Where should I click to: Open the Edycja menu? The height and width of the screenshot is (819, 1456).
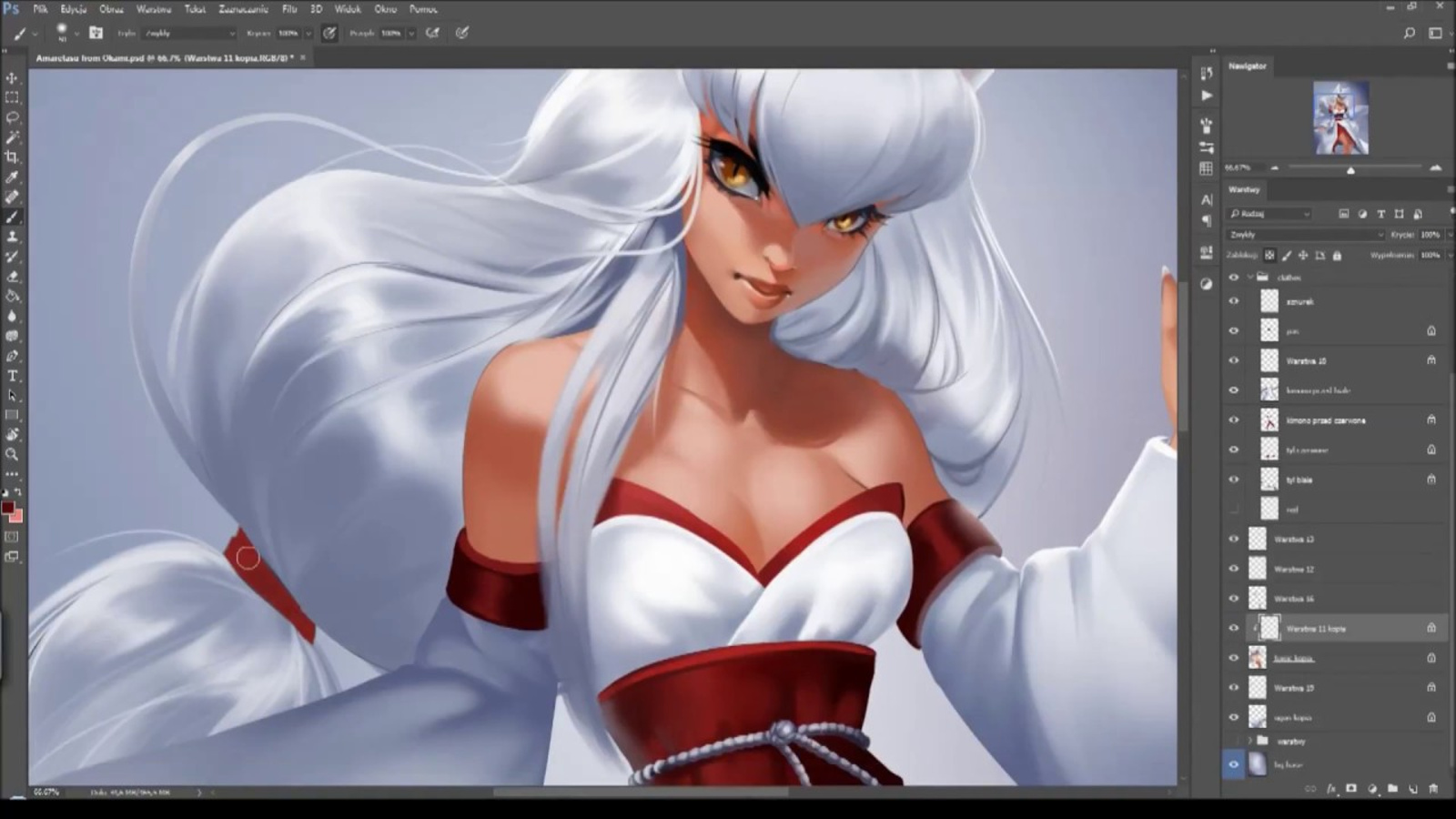pos(74,9)
